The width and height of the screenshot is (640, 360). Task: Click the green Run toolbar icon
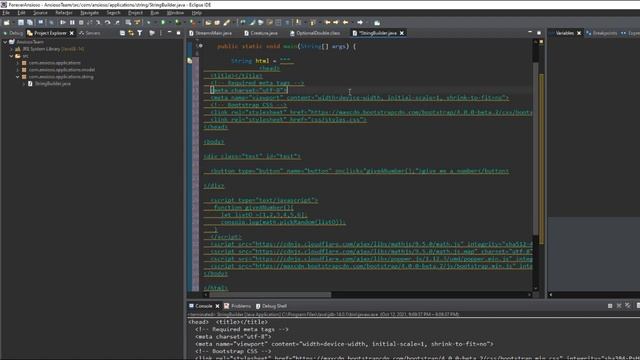(163, 22)
